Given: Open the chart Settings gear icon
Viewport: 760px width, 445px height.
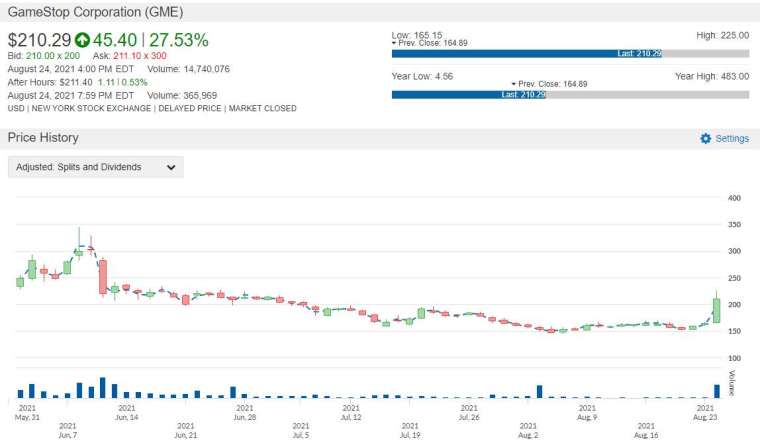Looking at the screenshot, I should pyautogui.click(x=706, y=139).
